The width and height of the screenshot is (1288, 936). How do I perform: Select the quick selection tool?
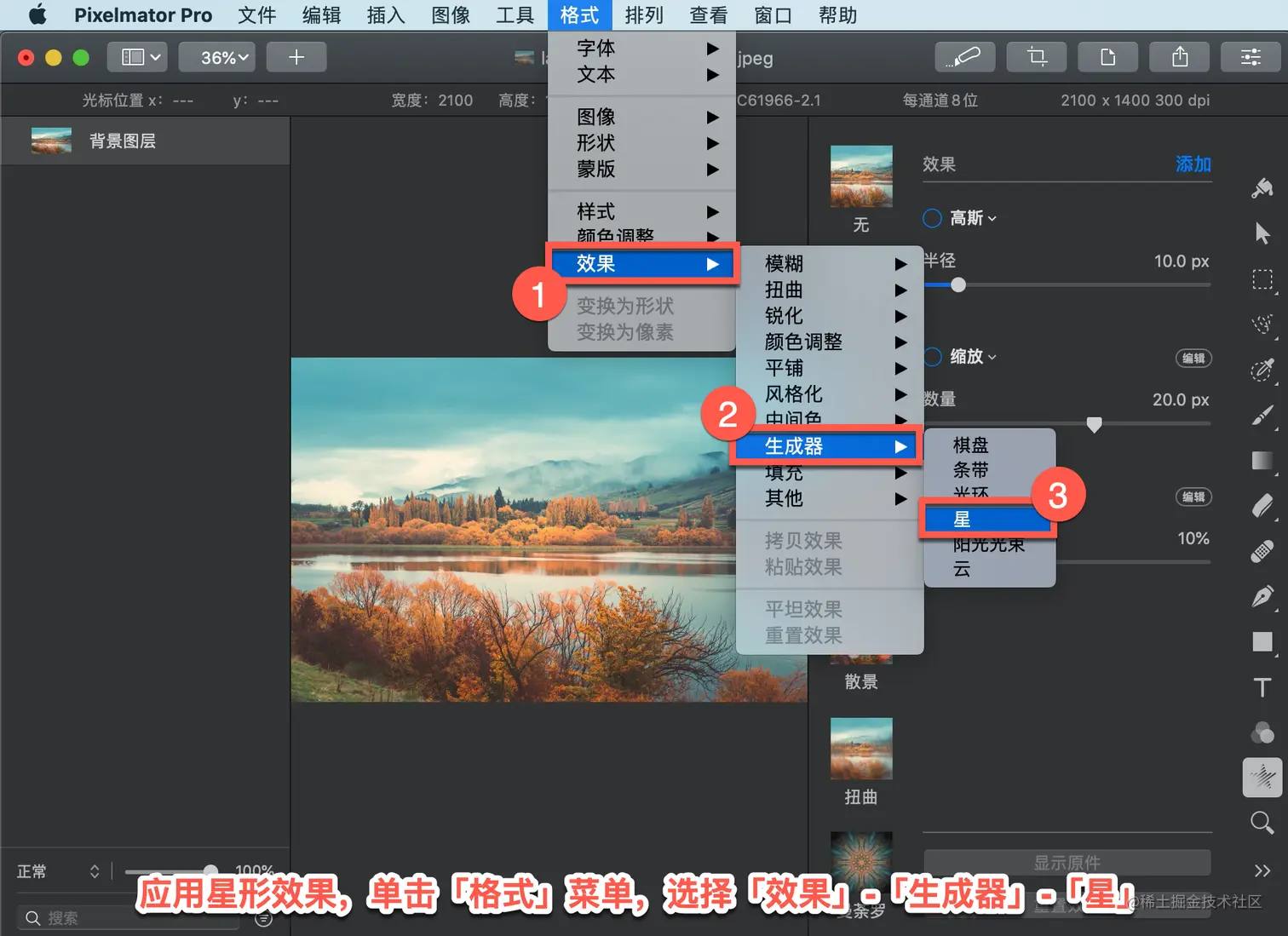1262,324
